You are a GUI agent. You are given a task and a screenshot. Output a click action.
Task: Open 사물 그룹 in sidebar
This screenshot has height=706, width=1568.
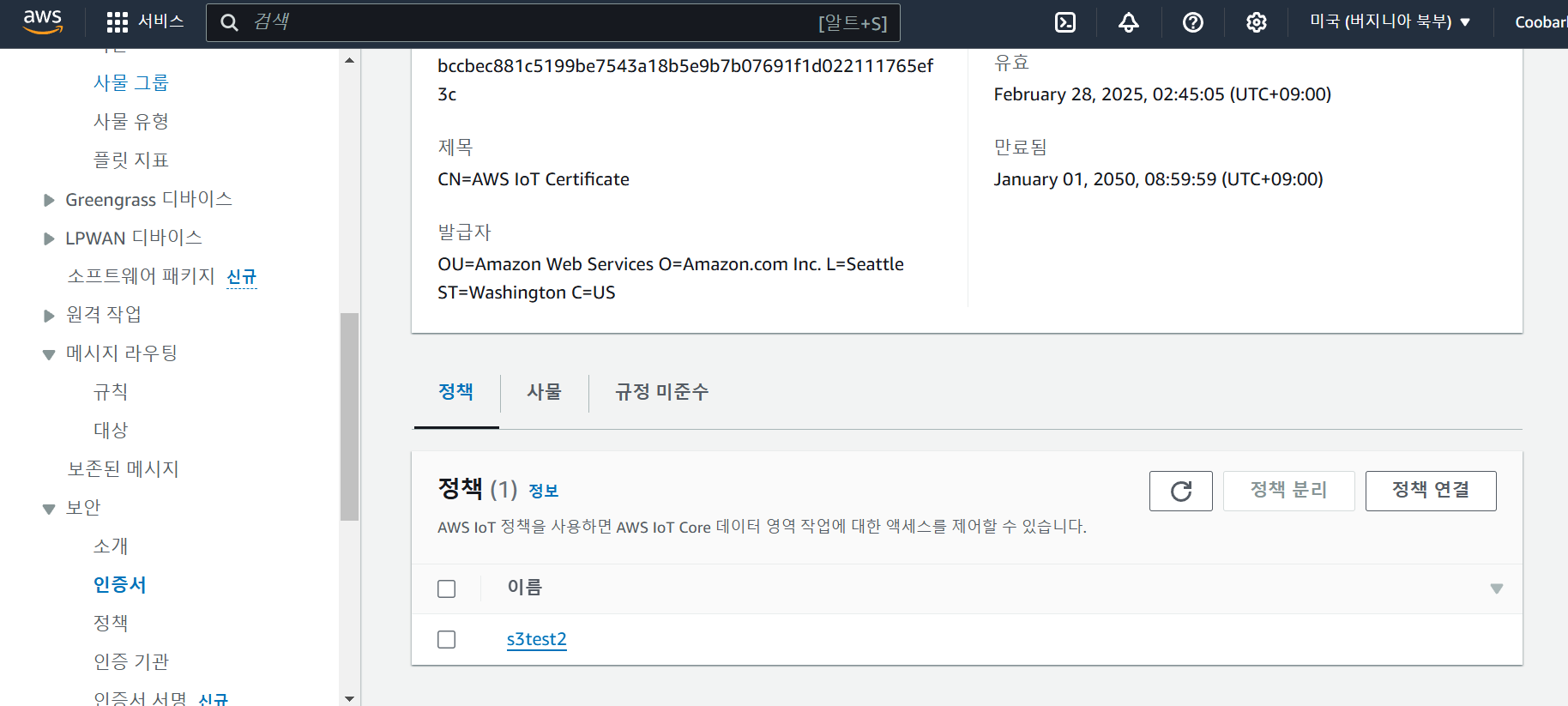(x=131, y=83)
